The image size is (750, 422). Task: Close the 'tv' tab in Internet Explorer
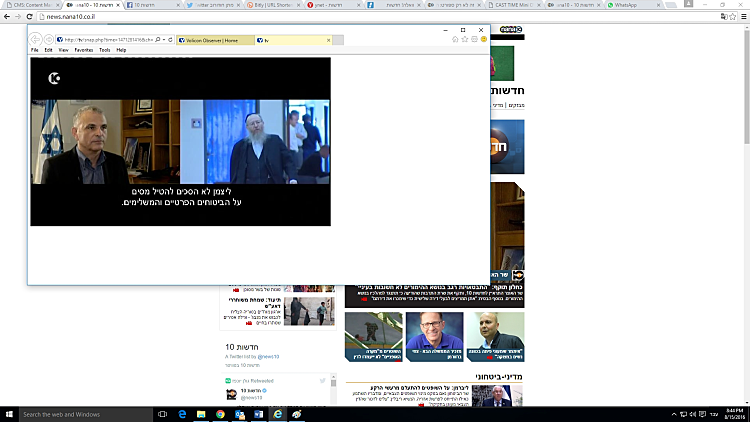coord(329,40)
